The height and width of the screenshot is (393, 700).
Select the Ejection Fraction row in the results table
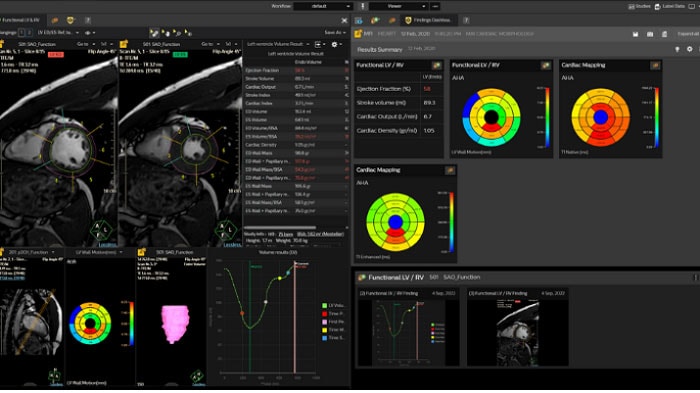(x=296, y=70)
